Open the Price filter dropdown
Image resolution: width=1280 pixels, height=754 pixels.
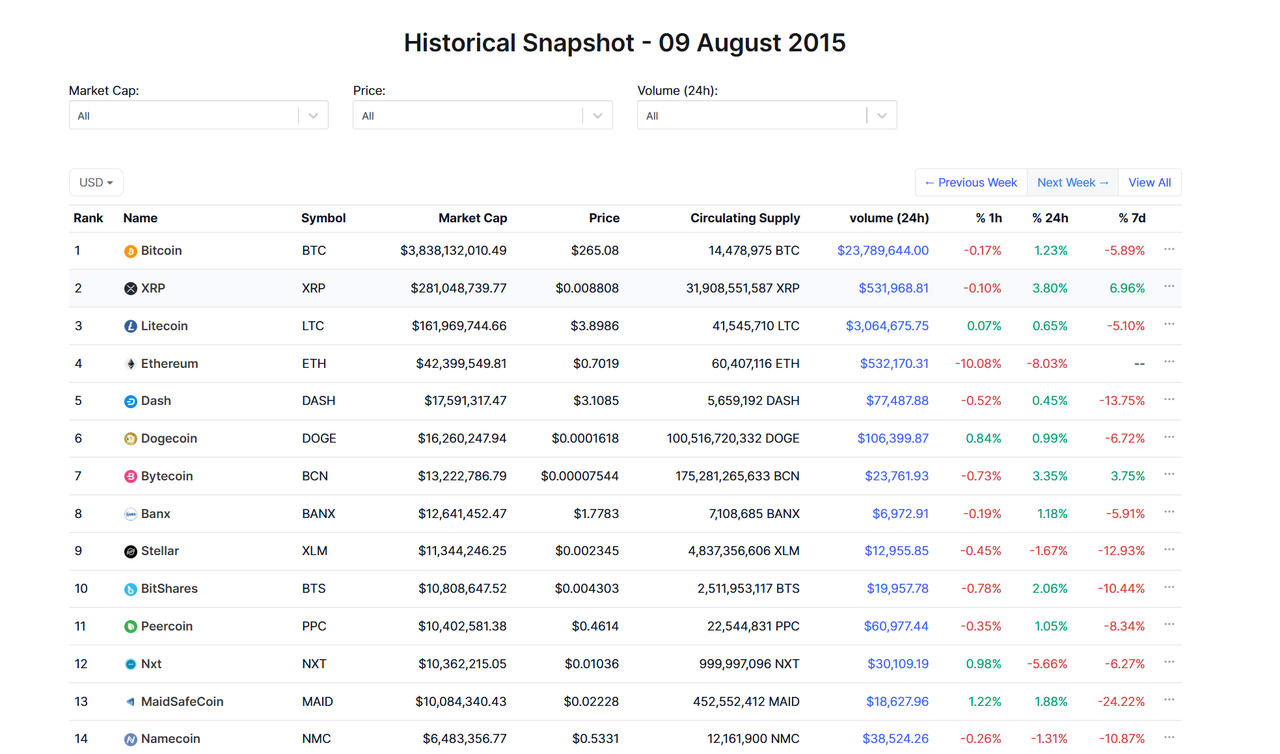[482, 116]
